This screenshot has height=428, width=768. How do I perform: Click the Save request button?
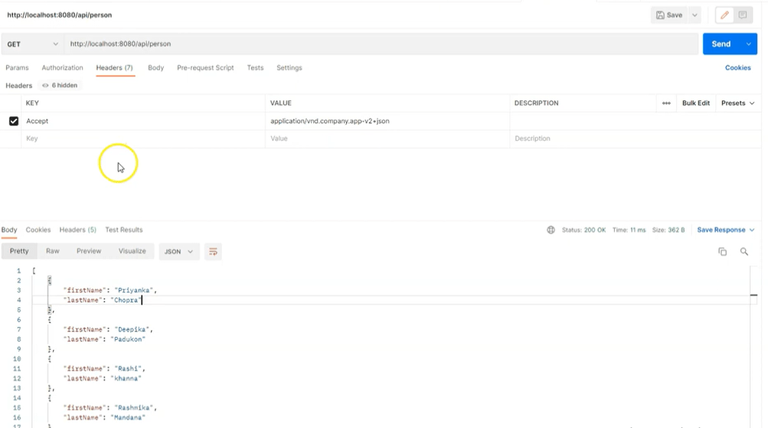tap(669, 15)
